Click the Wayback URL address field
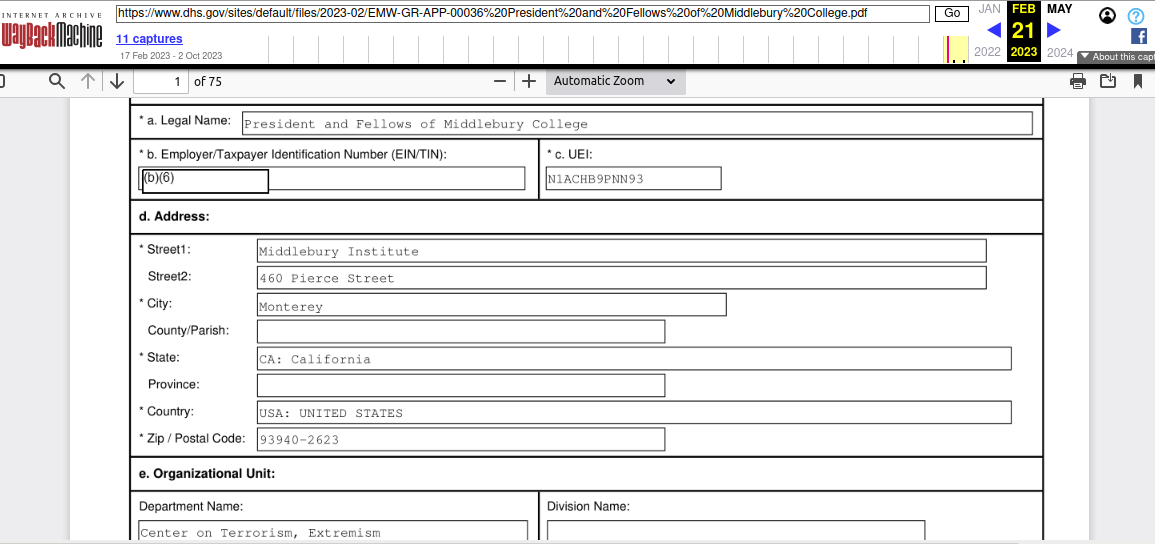This screenshot has height=544, width=1155. (523, 13)
